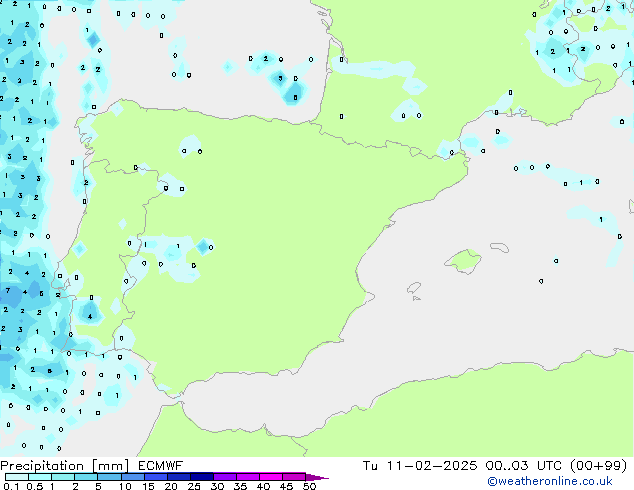This screenshot has height=490, width=634.
Task: Choose the 10–15 mm legend color swatch
Action: point(132,477)
